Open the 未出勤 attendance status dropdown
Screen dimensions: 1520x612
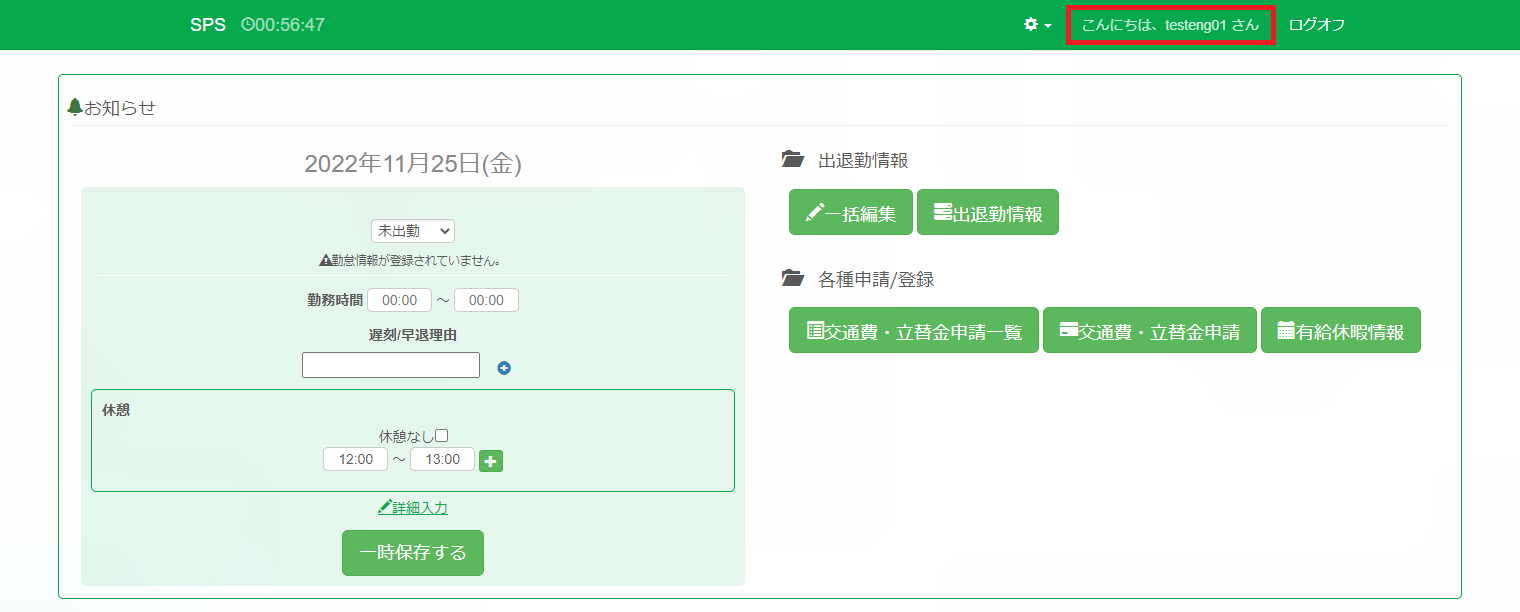pos(412,231)
